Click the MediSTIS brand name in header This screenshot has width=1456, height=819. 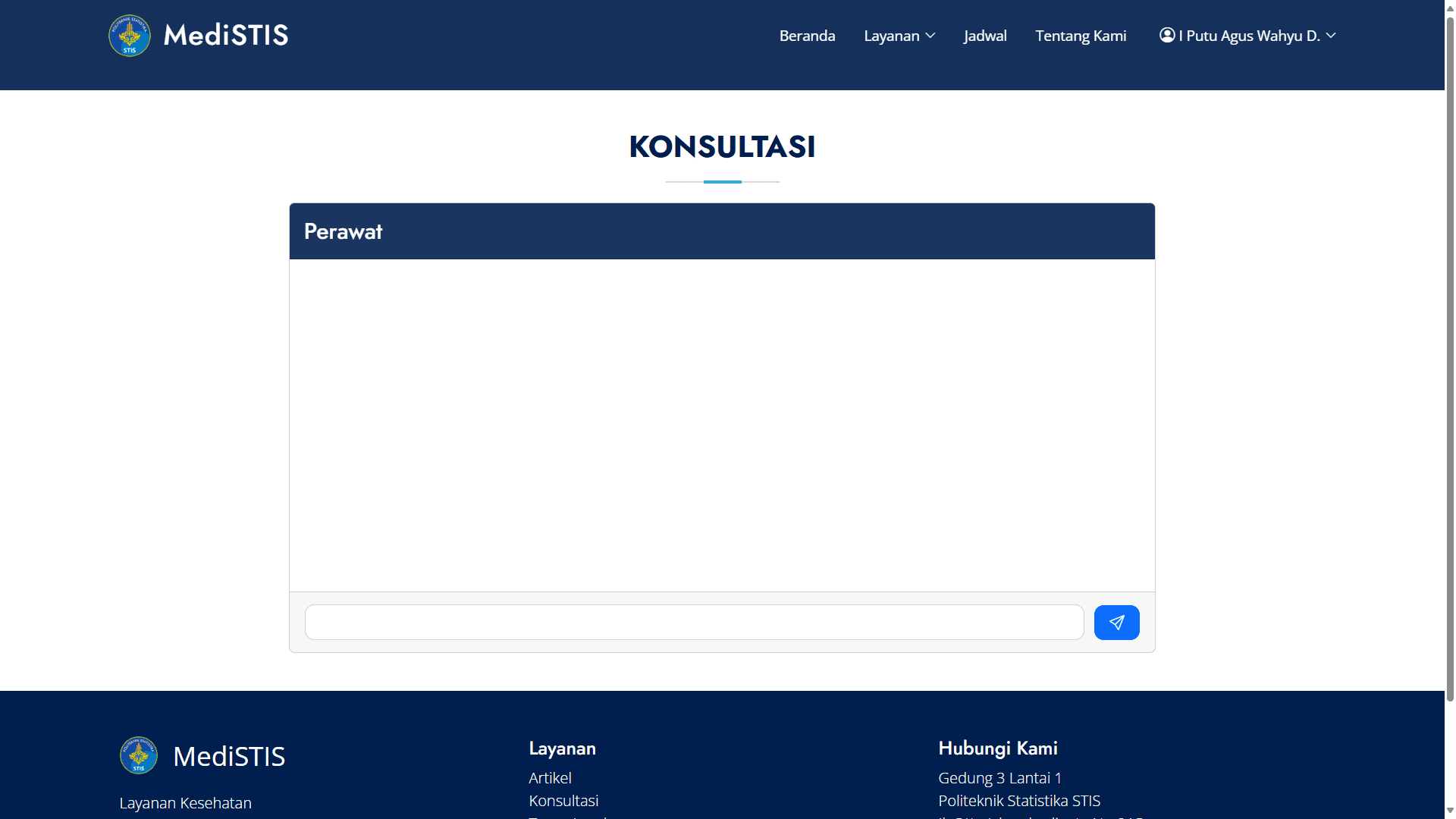click(x=226, y=36)
